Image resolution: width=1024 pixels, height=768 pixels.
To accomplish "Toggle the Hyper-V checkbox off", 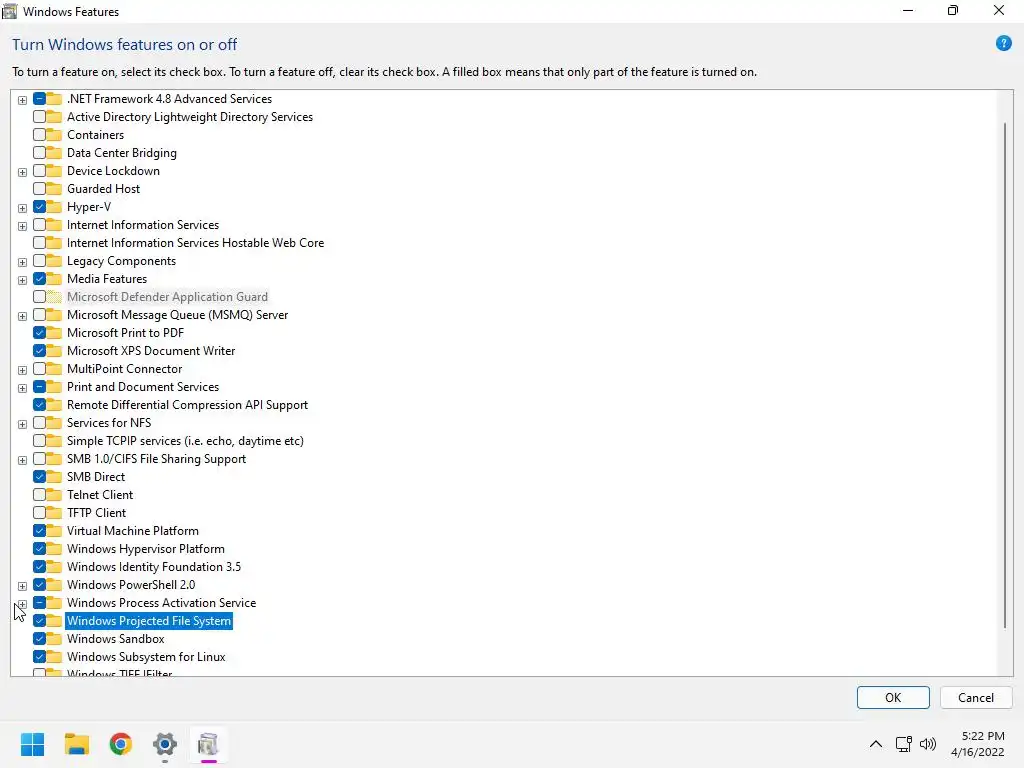I will 39,206.
